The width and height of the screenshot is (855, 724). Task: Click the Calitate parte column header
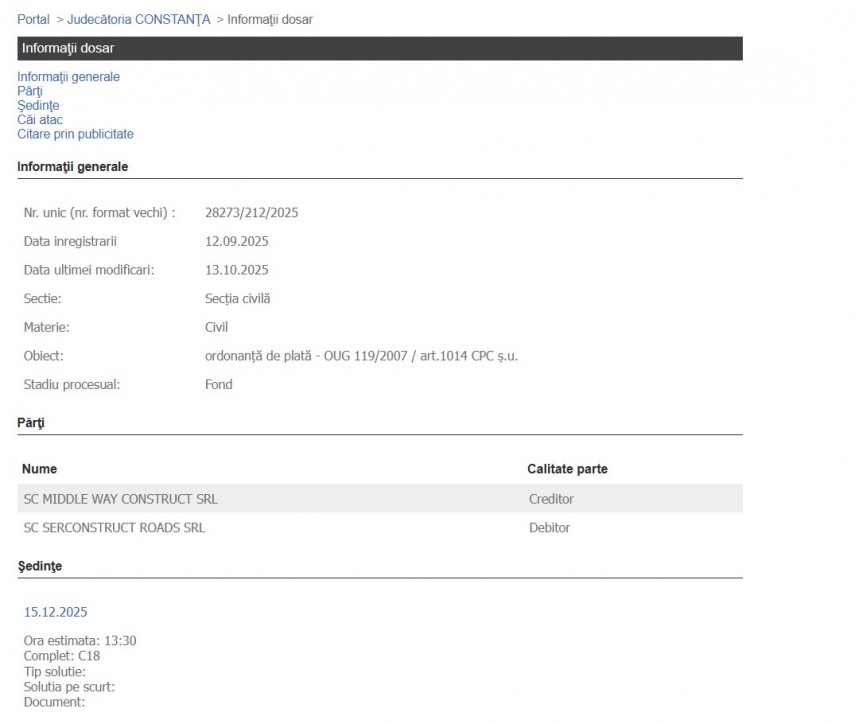[x=567, y=469]
